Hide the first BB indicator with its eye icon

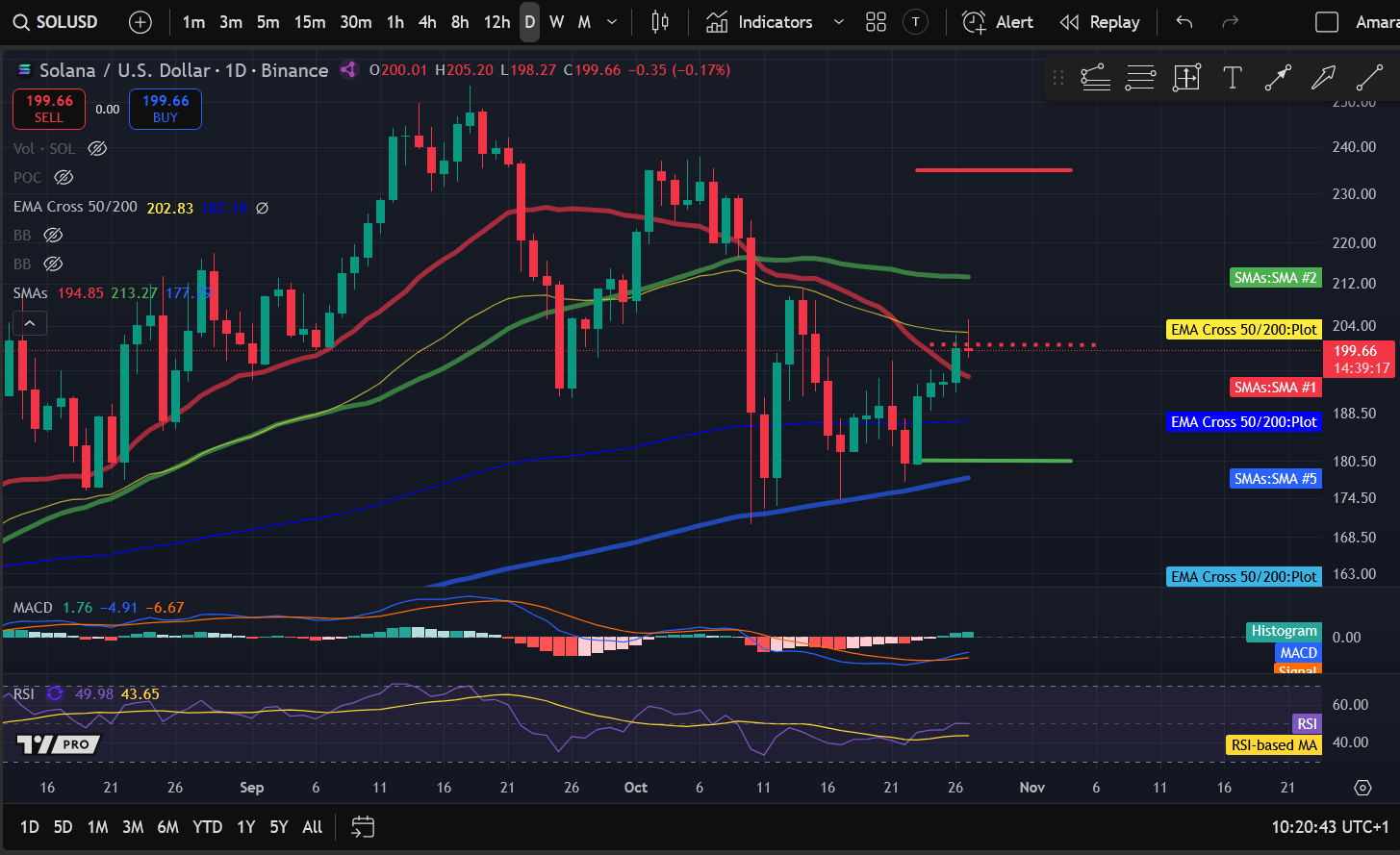[53, 235]
